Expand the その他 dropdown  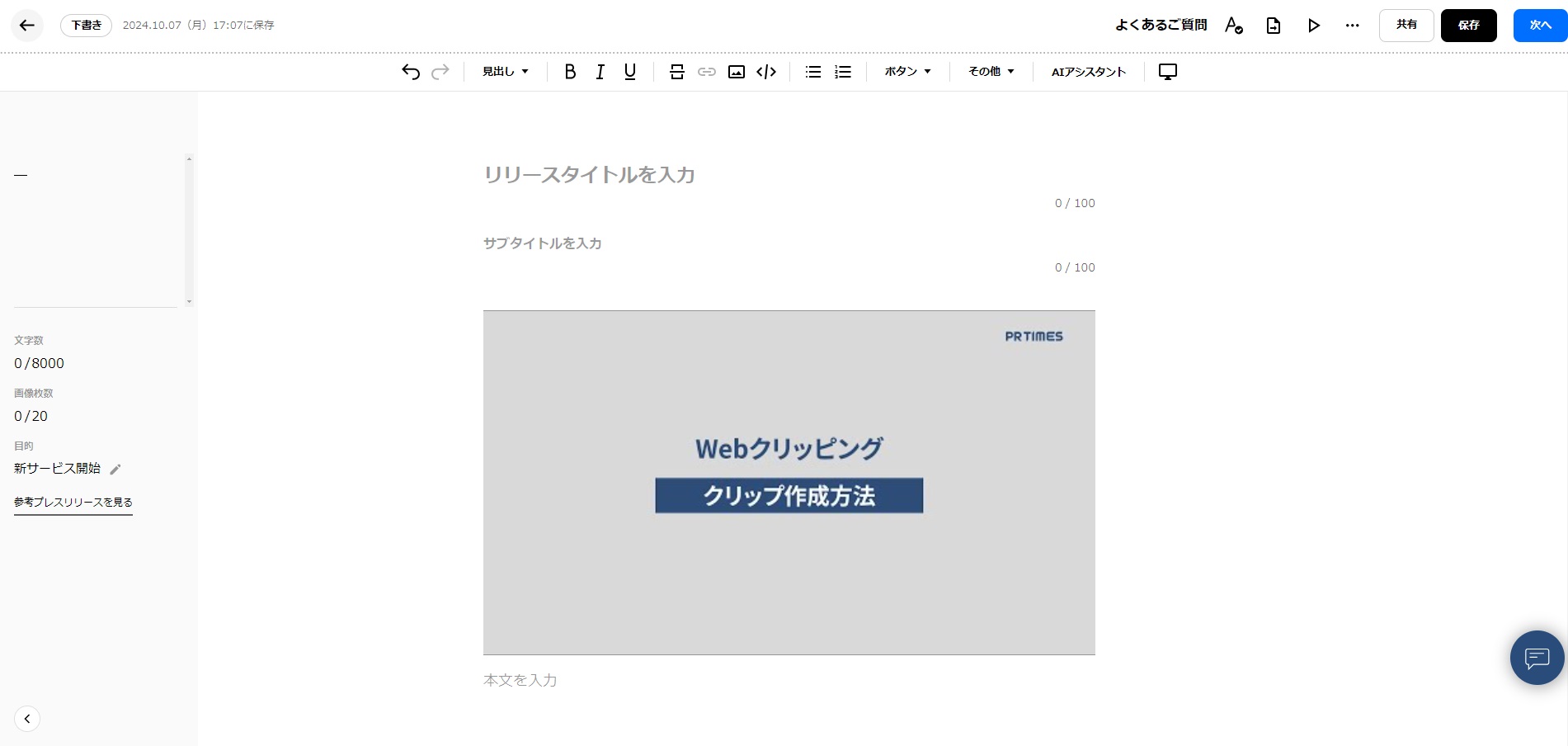point(991,72)
